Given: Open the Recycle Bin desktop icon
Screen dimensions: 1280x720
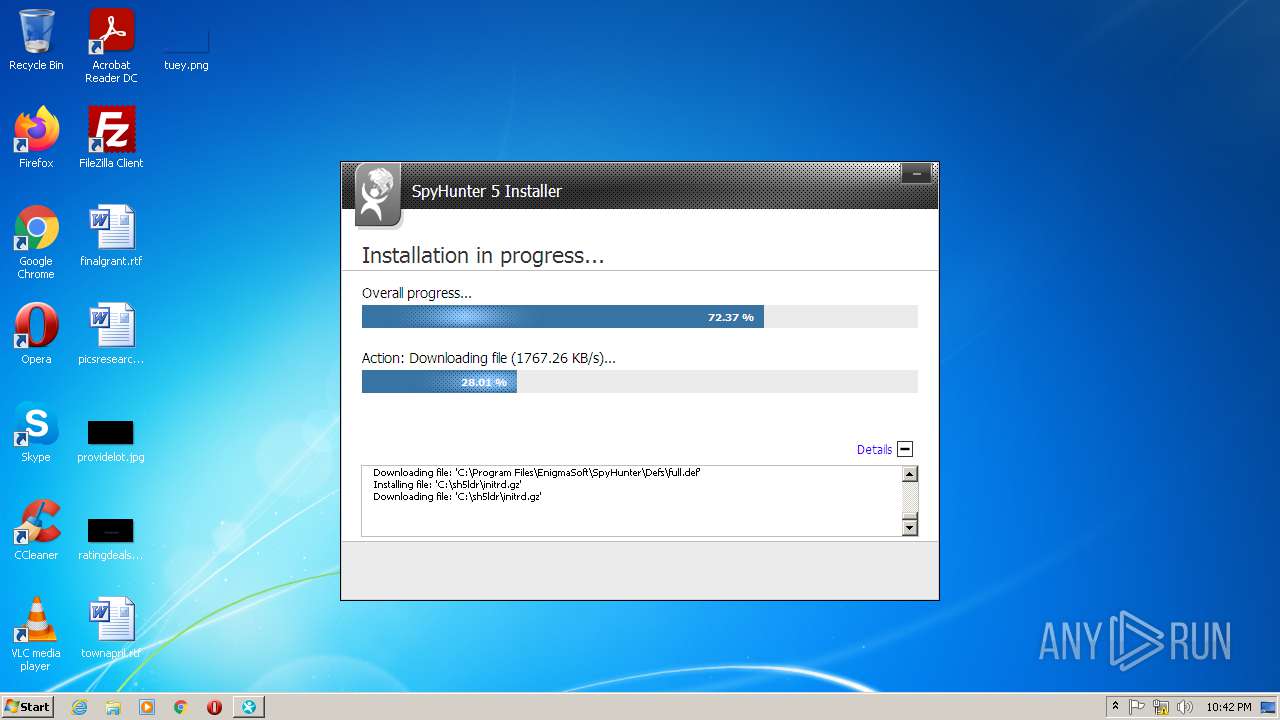Looking at the screenshot, I should [x=36, y=40].
